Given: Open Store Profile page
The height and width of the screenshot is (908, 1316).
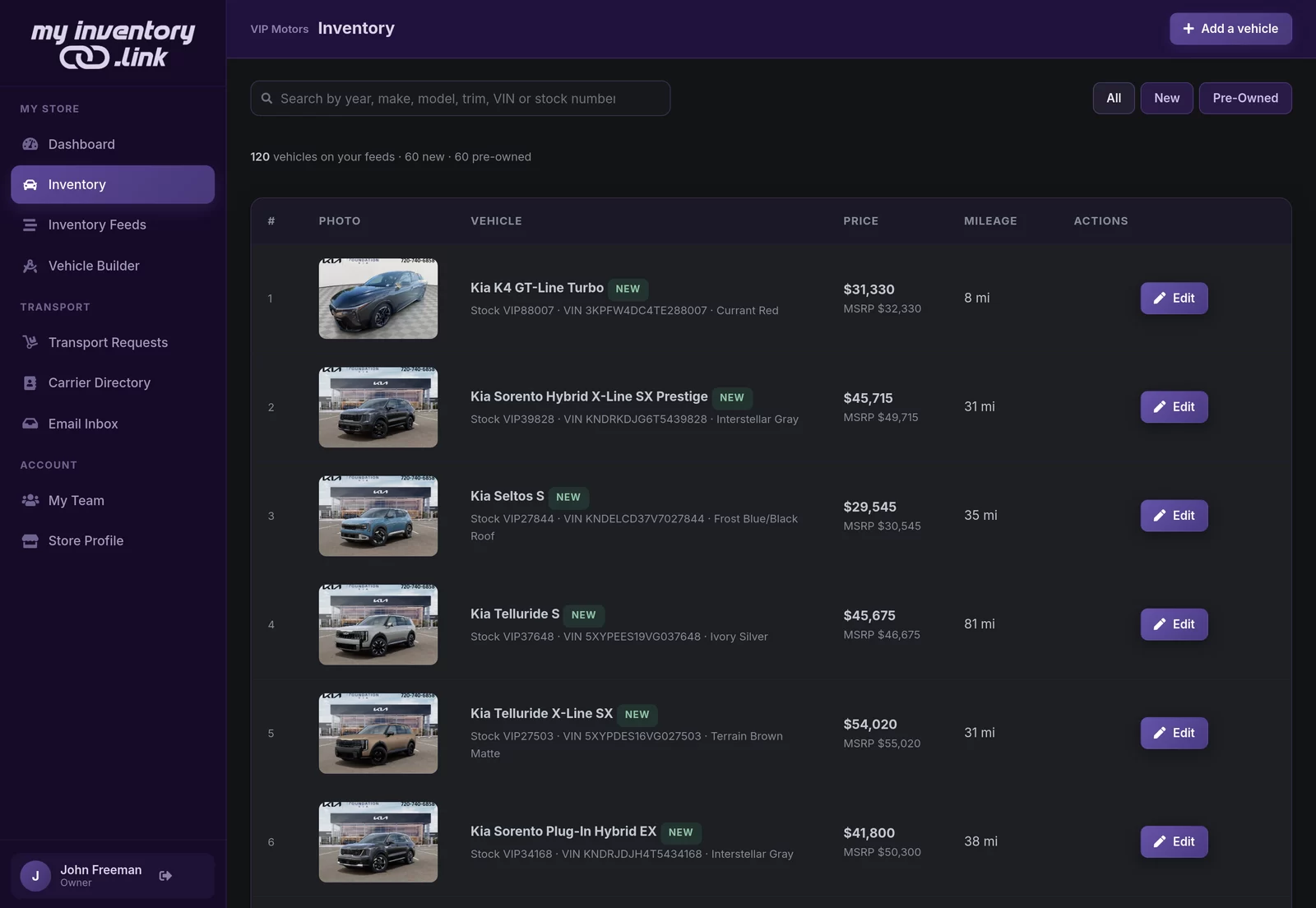Looking at the screenshot, I should point(113,540).
